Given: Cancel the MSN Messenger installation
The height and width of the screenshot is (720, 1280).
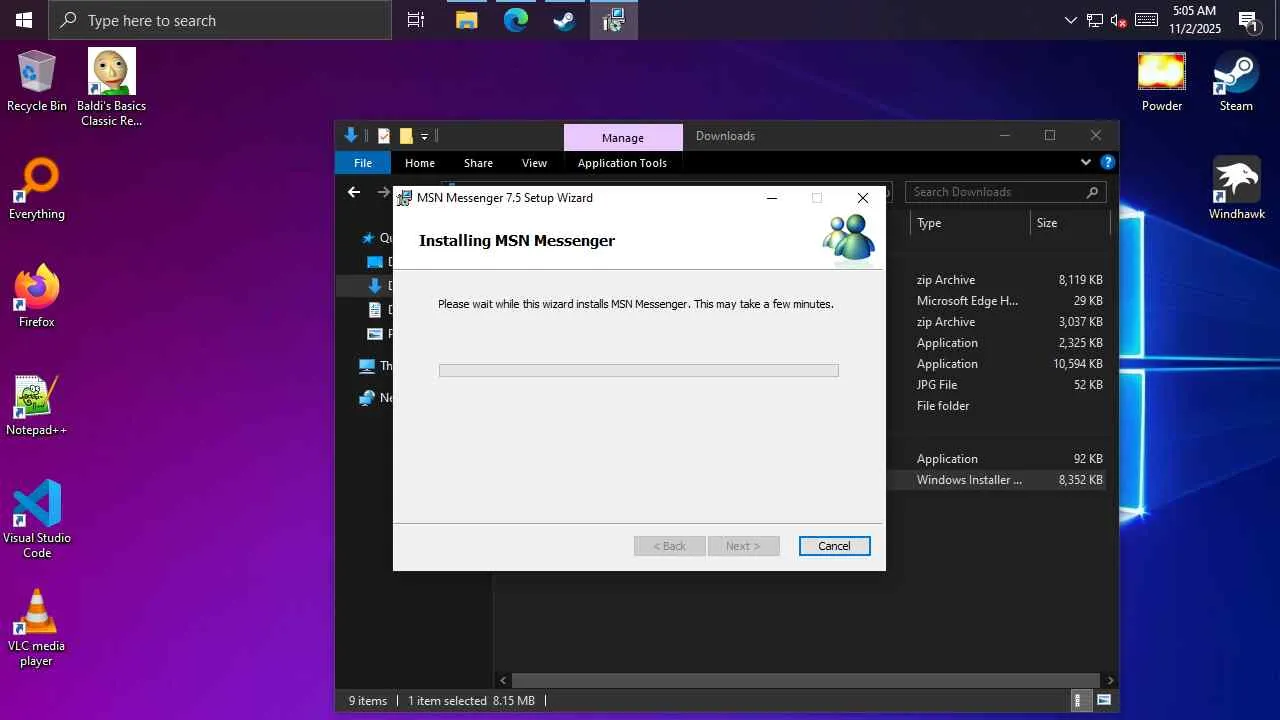Looking at the screenshot, I should (834, 546).
